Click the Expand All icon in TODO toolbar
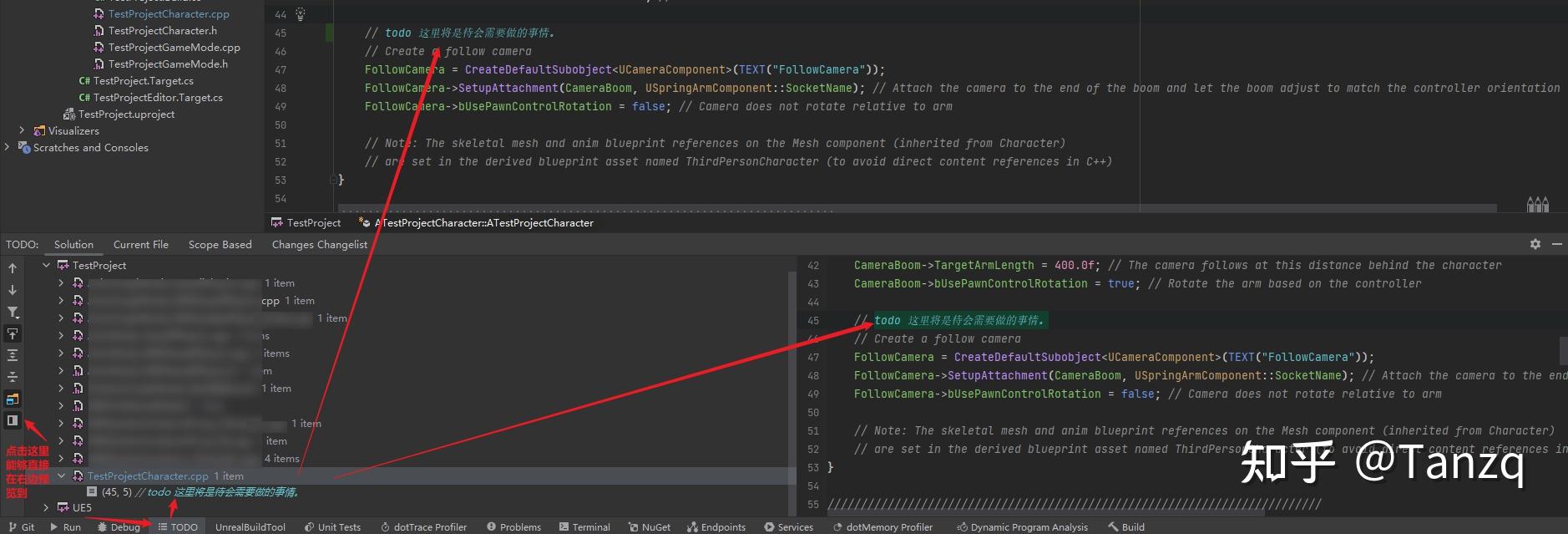The image size is (1568, 534). (x=13, y=355)
